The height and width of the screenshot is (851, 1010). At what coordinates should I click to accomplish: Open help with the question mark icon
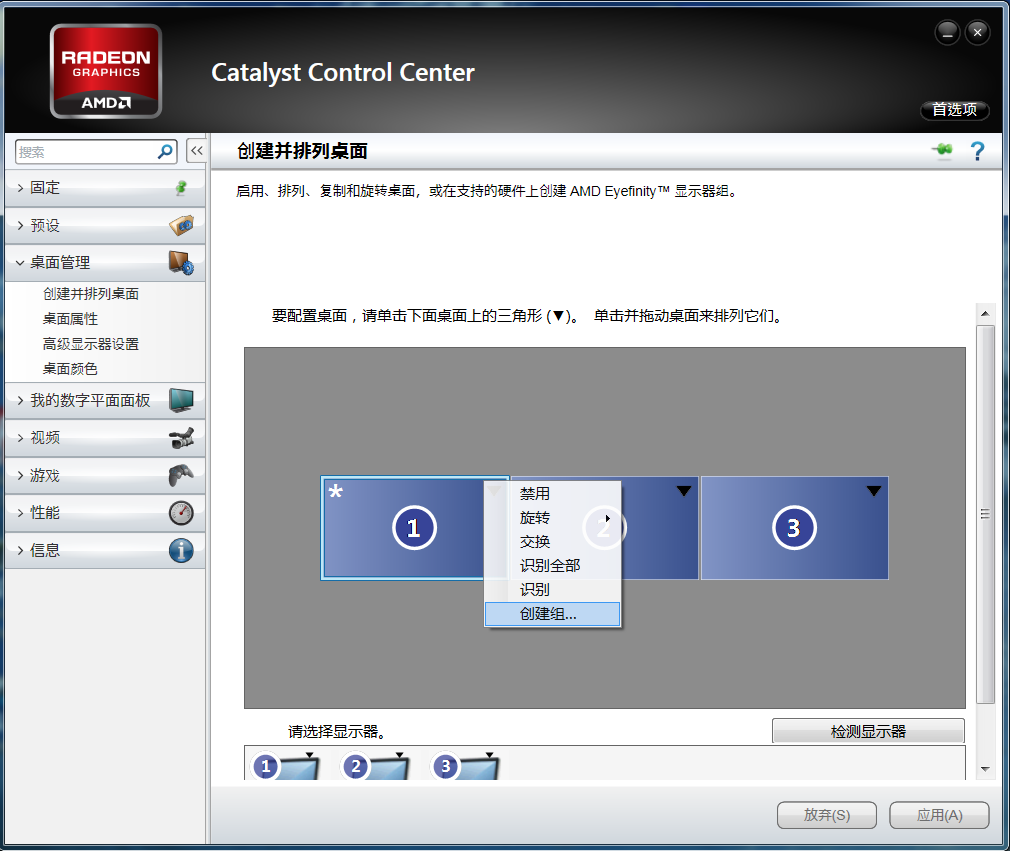click(977, 151)
